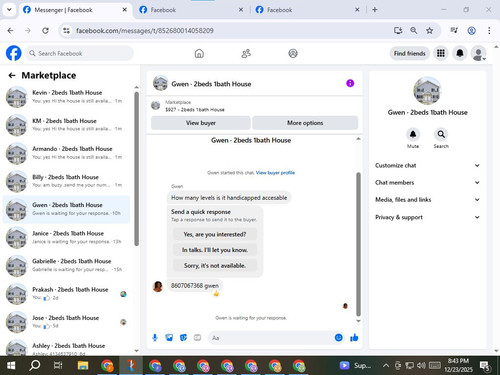Click the Find friends button
This screenshot has height=375, width=500.
click(409, 53)
